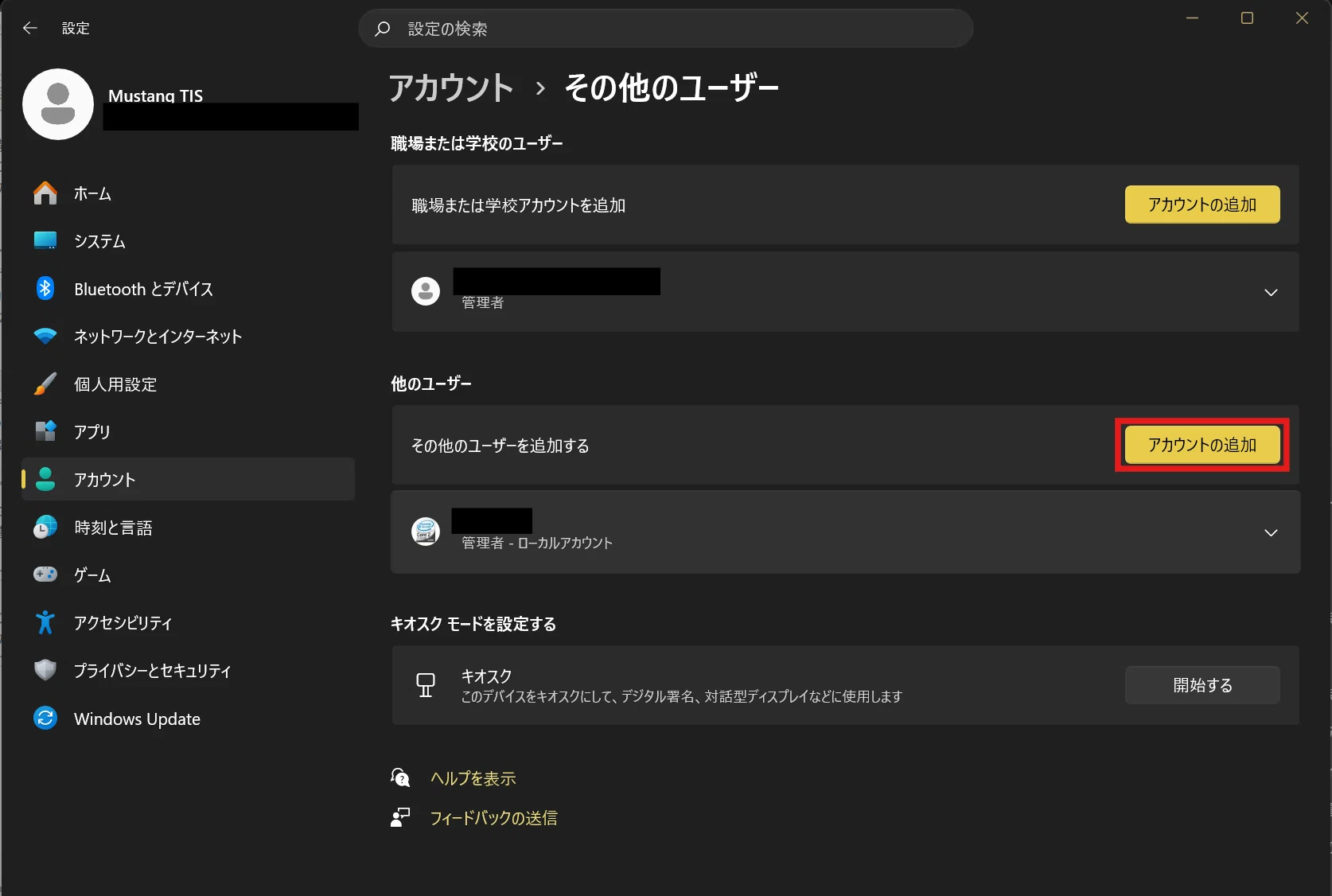Viewport: 1332px width, 896px height.
Task: Open ゲーム settings page
Action: coord(188,575)
